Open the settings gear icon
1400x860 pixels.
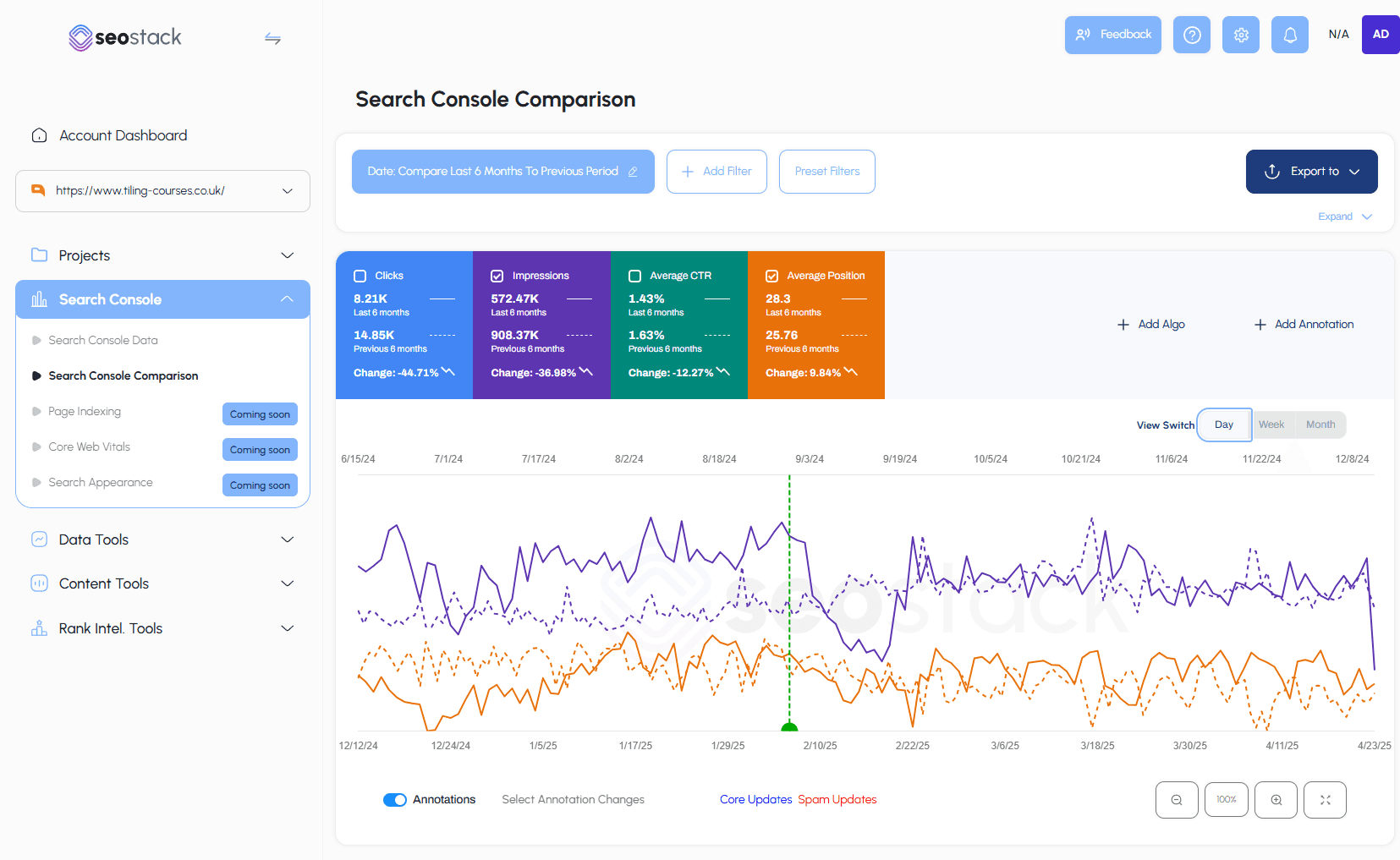[x=1240, y=35]
